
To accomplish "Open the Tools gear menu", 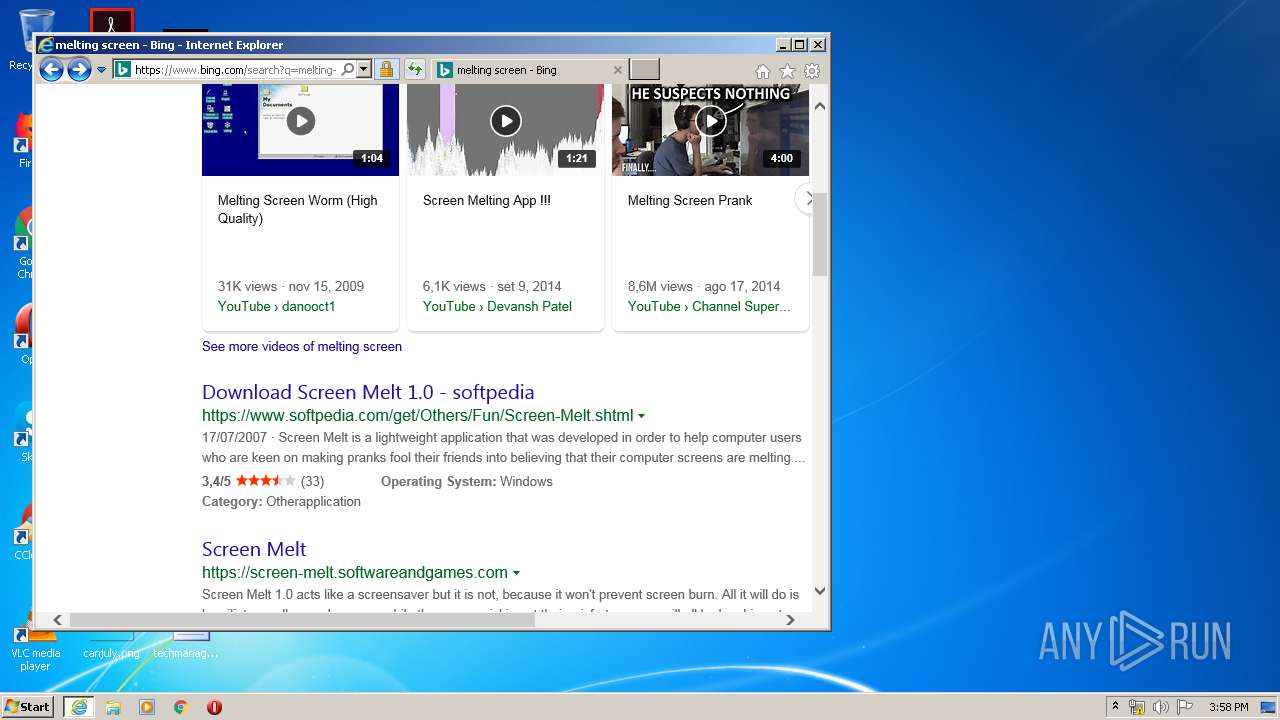I will coord(812,71).
